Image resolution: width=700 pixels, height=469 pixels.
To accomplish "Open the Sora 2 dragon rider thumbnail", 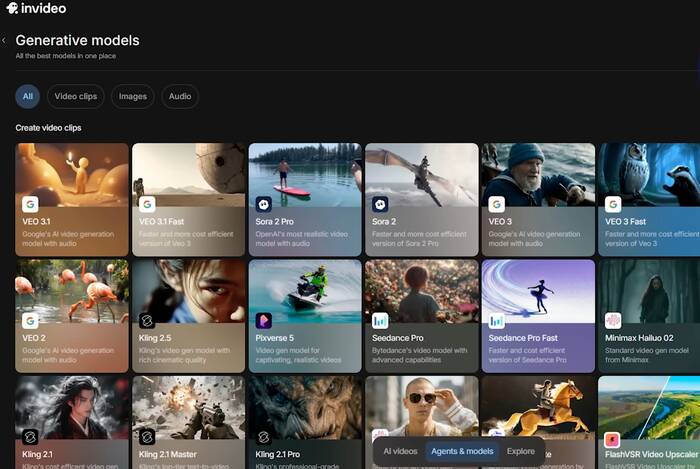I will pos(422,174).
